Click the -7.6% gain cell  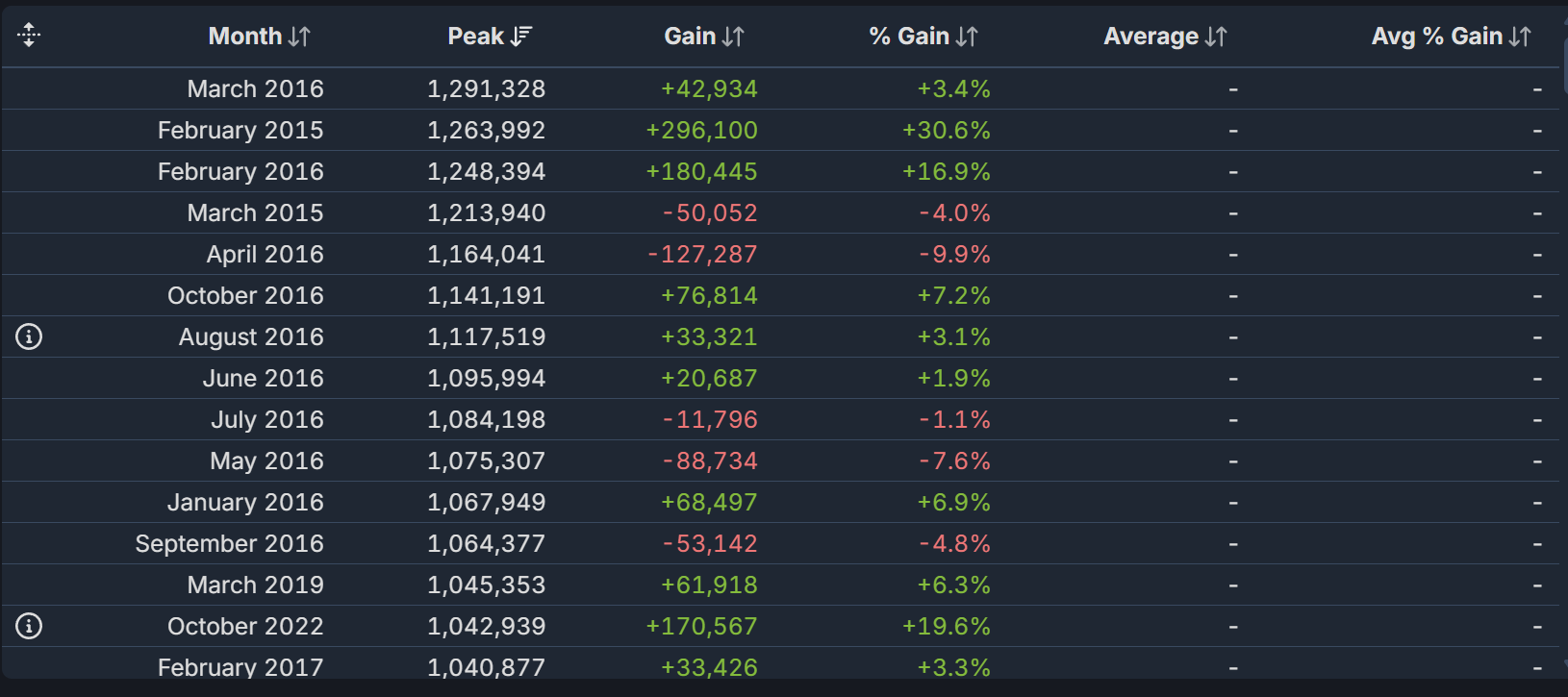pyautogui.click(x=954, y=461)
